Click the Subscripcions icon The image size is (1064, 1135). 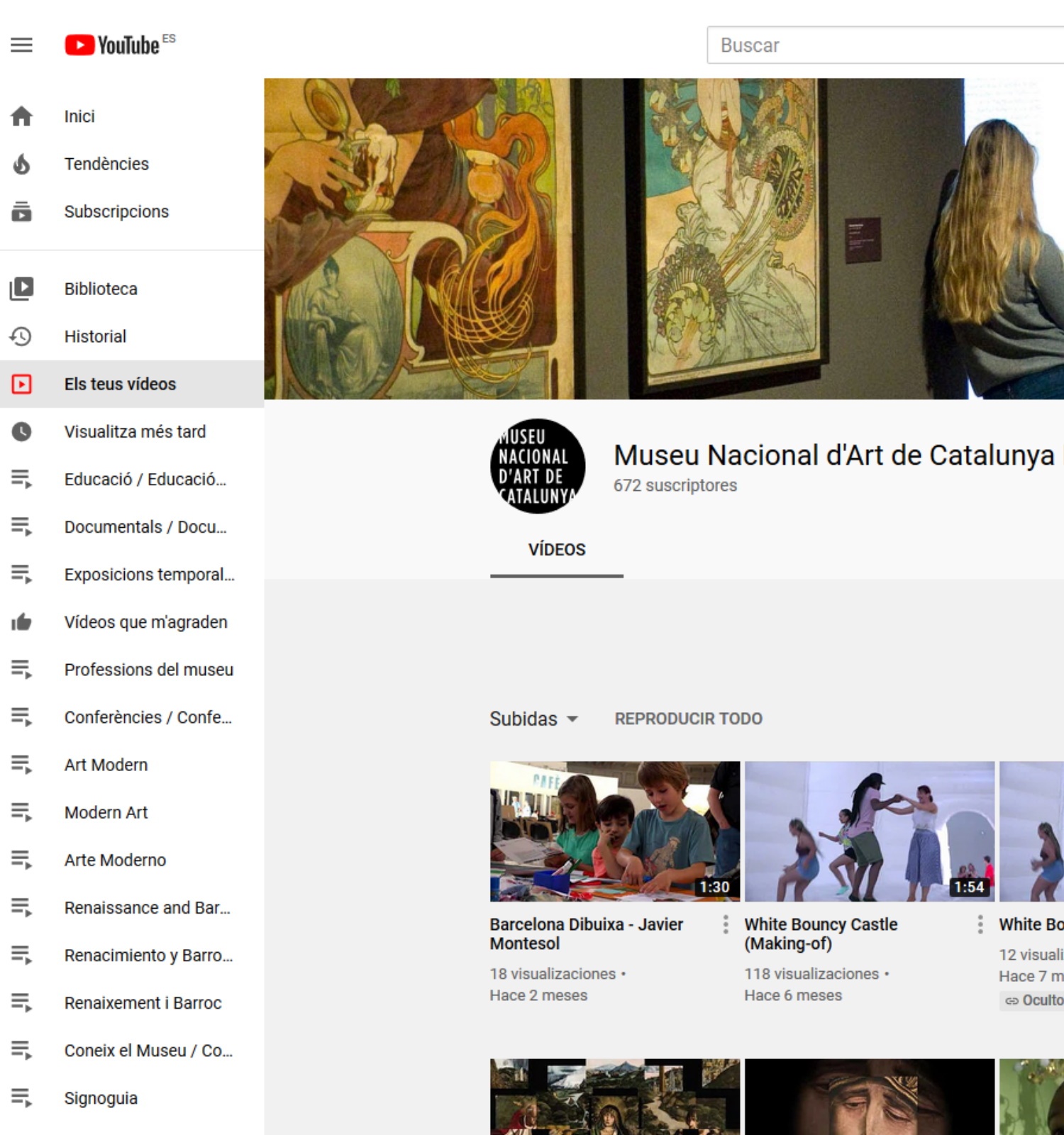pos(21,211)
